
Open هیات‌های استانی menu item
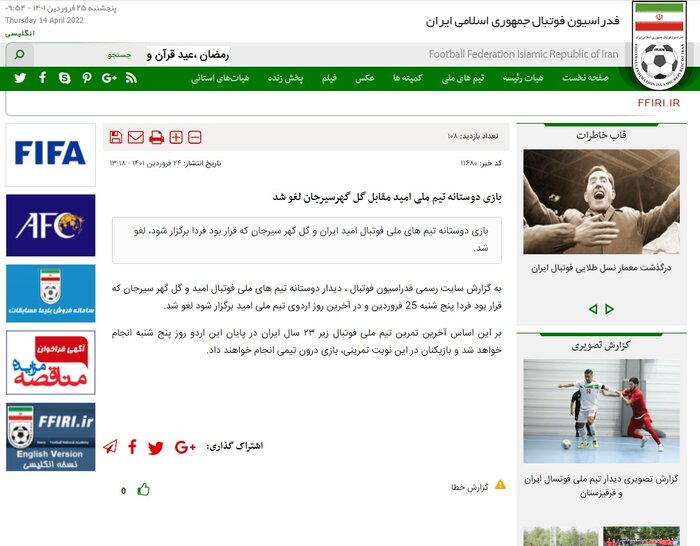click(220, 78)
